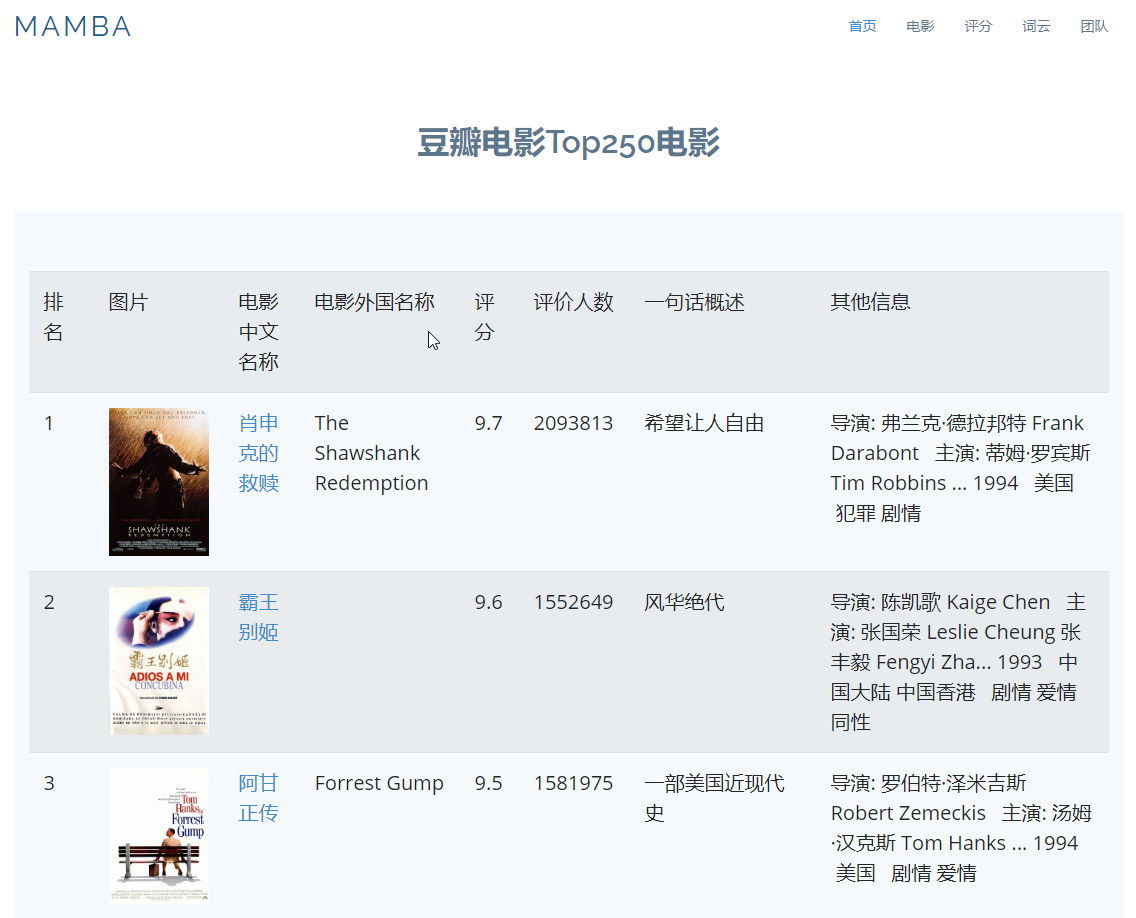
Task: Click the MAMBA logo
Action: [x=72, y=27]
